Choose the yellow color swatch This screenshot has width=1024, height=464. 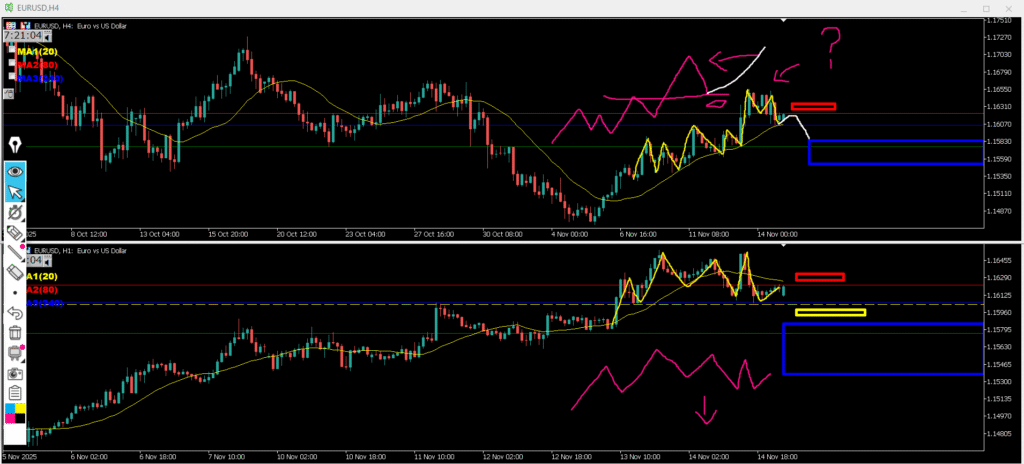point(20,408)
